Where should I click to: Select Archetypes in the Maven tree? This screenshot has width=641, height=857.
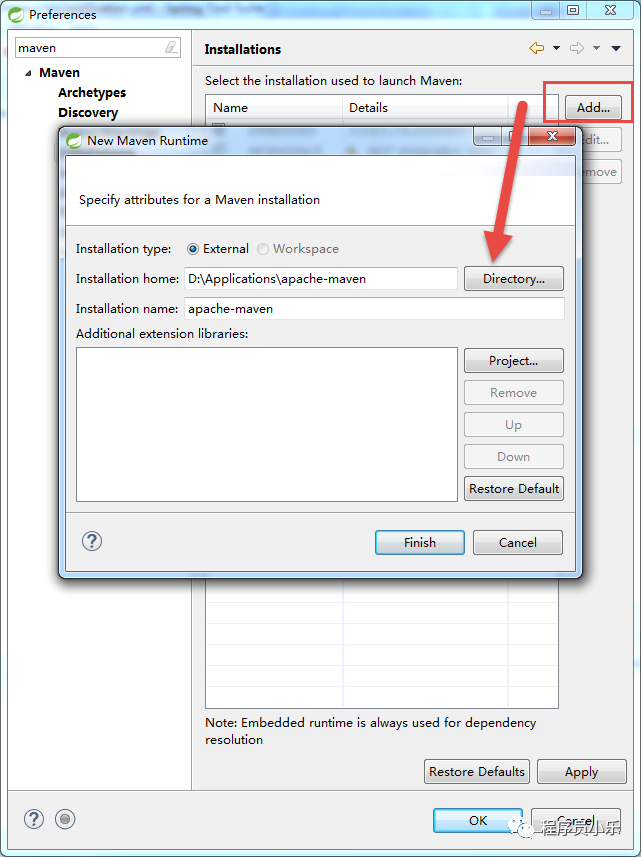92,92
